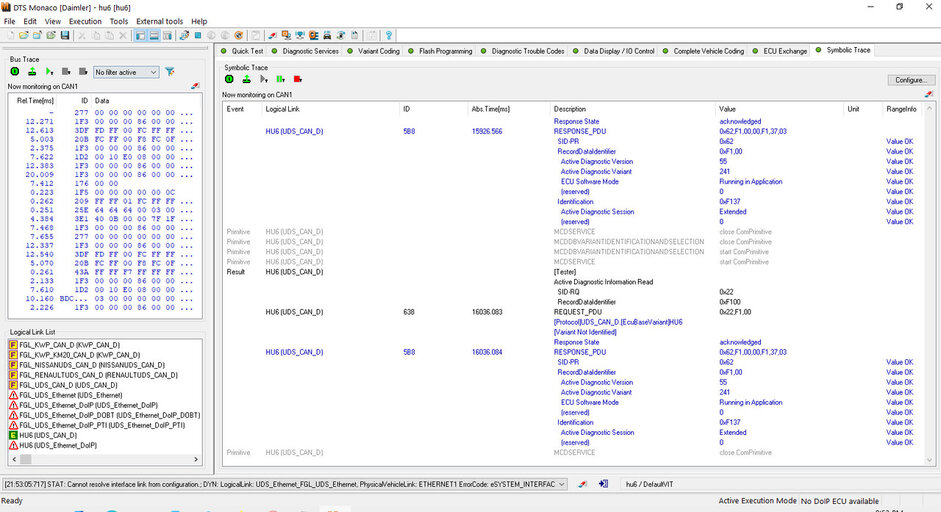This screenshot has height=512, width=941.
Task: Switch to the Diagnostic Trouble Codes tab
Action: click(x=527, y=51)
